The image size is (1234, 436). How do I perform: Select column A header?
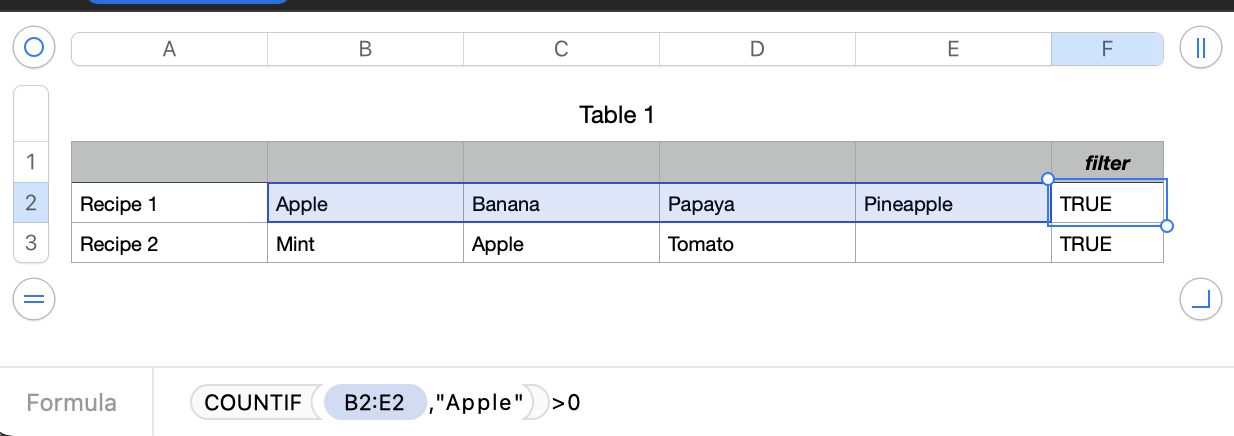169,49
